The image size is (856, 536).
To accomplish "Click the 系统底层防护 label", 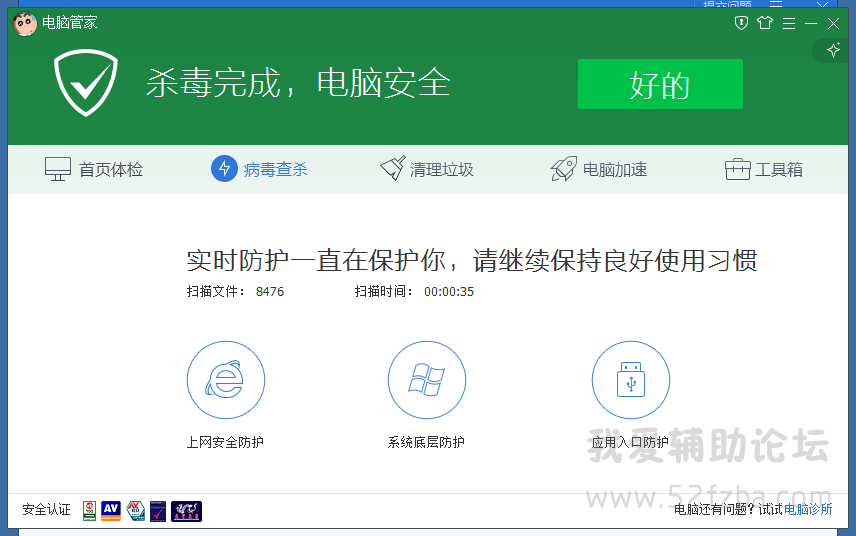I will 426,442.
